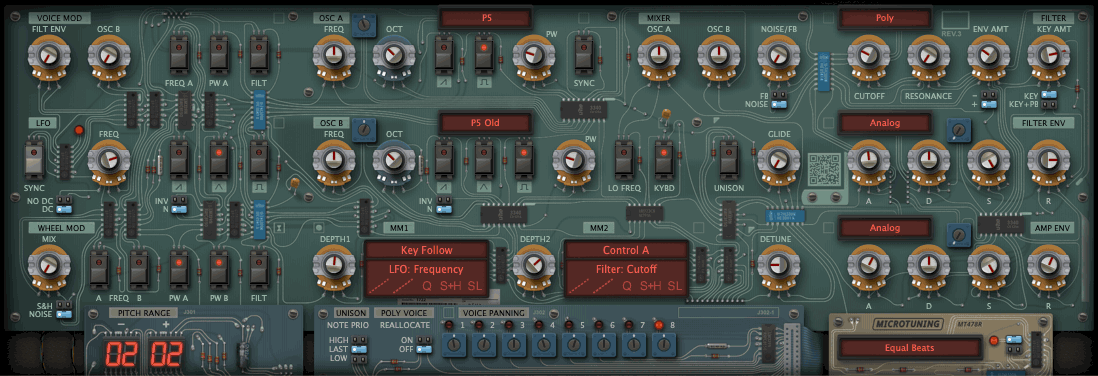The width and height of the screenshot is (1098, 376).
Task: Click the Q button in MM2 display
Action: point(627,286)
